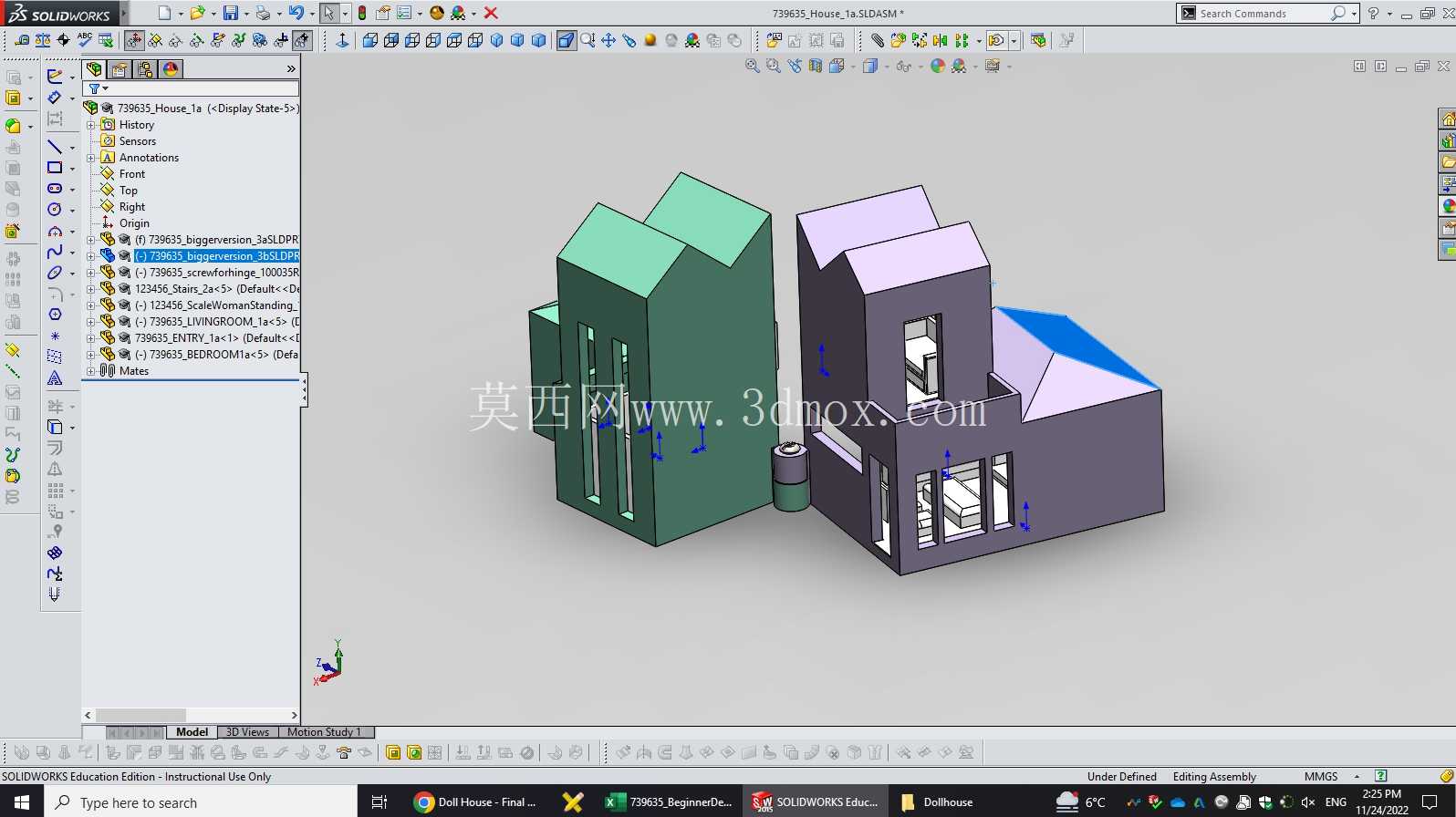Open the Motion Study 1 tab
Screen dimensions: 1456x817
(325, 732)
